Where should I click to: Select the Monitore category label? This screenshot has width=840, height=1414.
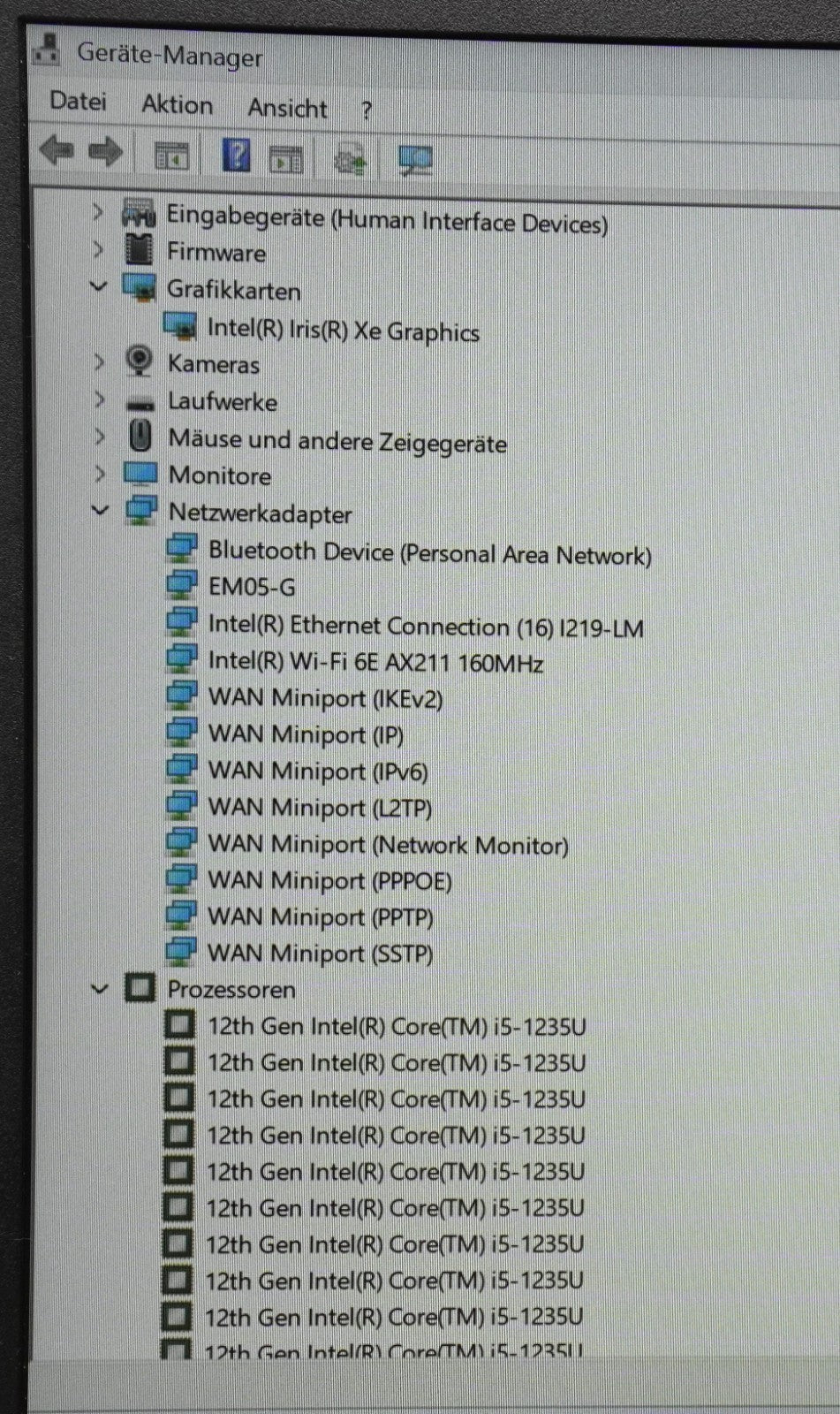coord(220,475)
